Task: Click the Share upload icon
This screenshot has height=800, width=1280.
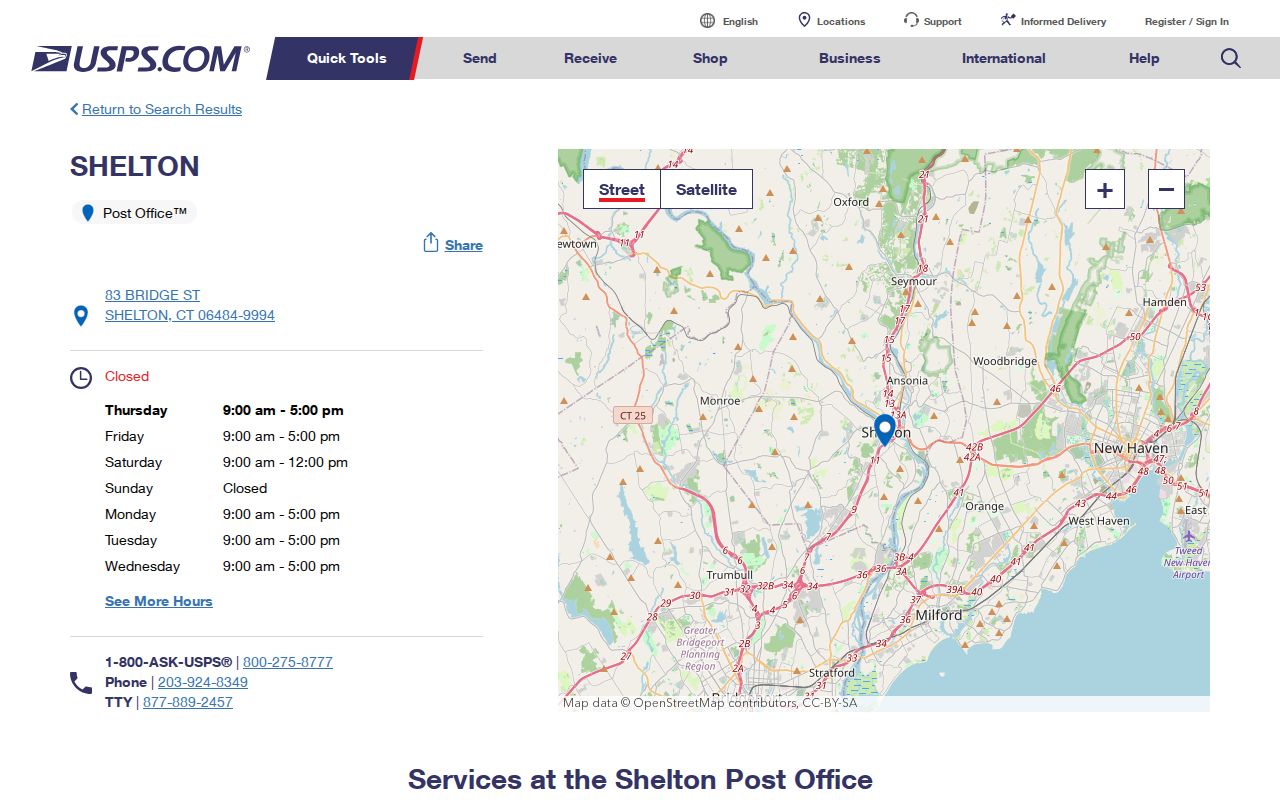Action: click(431, 243)
